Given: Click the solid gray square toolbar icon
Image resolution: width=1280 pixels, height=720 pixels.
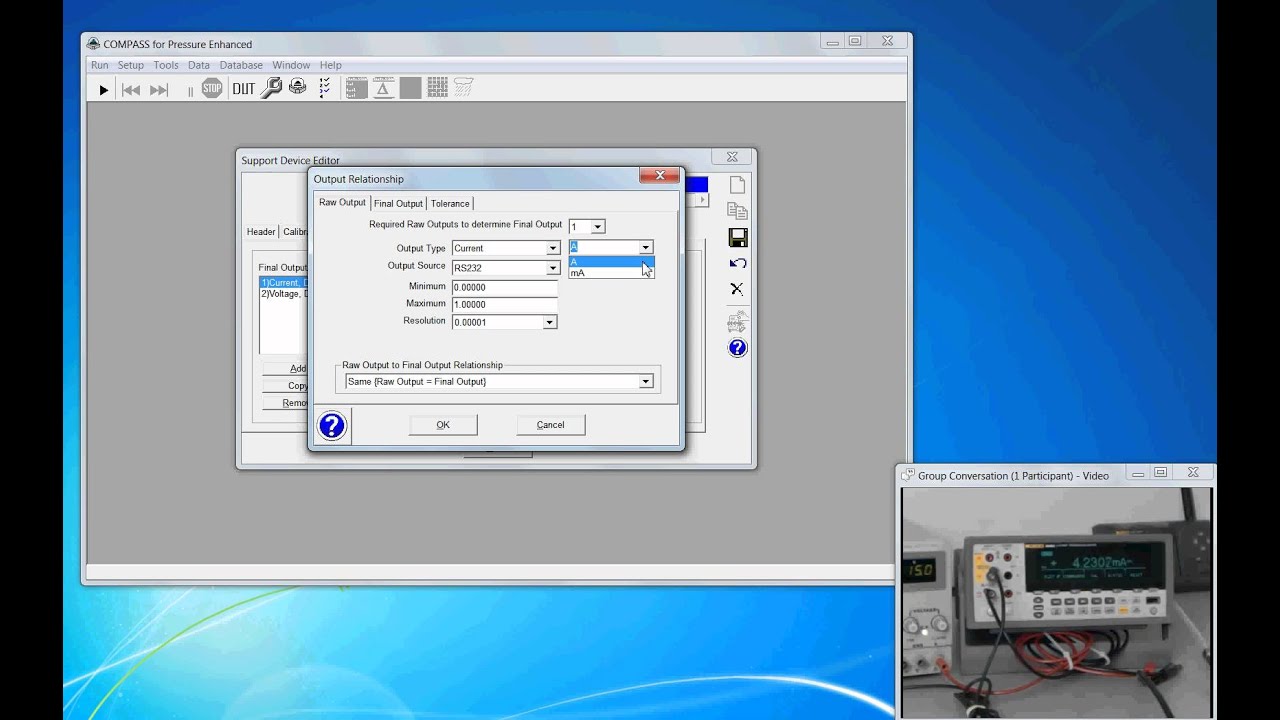Looking at the screenshot, I should pyautogui.click(x=410, y=88).
